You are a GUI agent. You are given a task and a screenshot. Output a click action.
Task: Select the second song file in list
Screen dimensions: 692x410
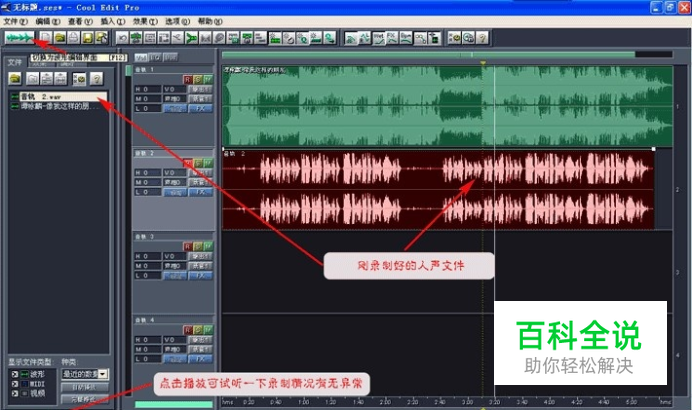click(x=58, y=106)
